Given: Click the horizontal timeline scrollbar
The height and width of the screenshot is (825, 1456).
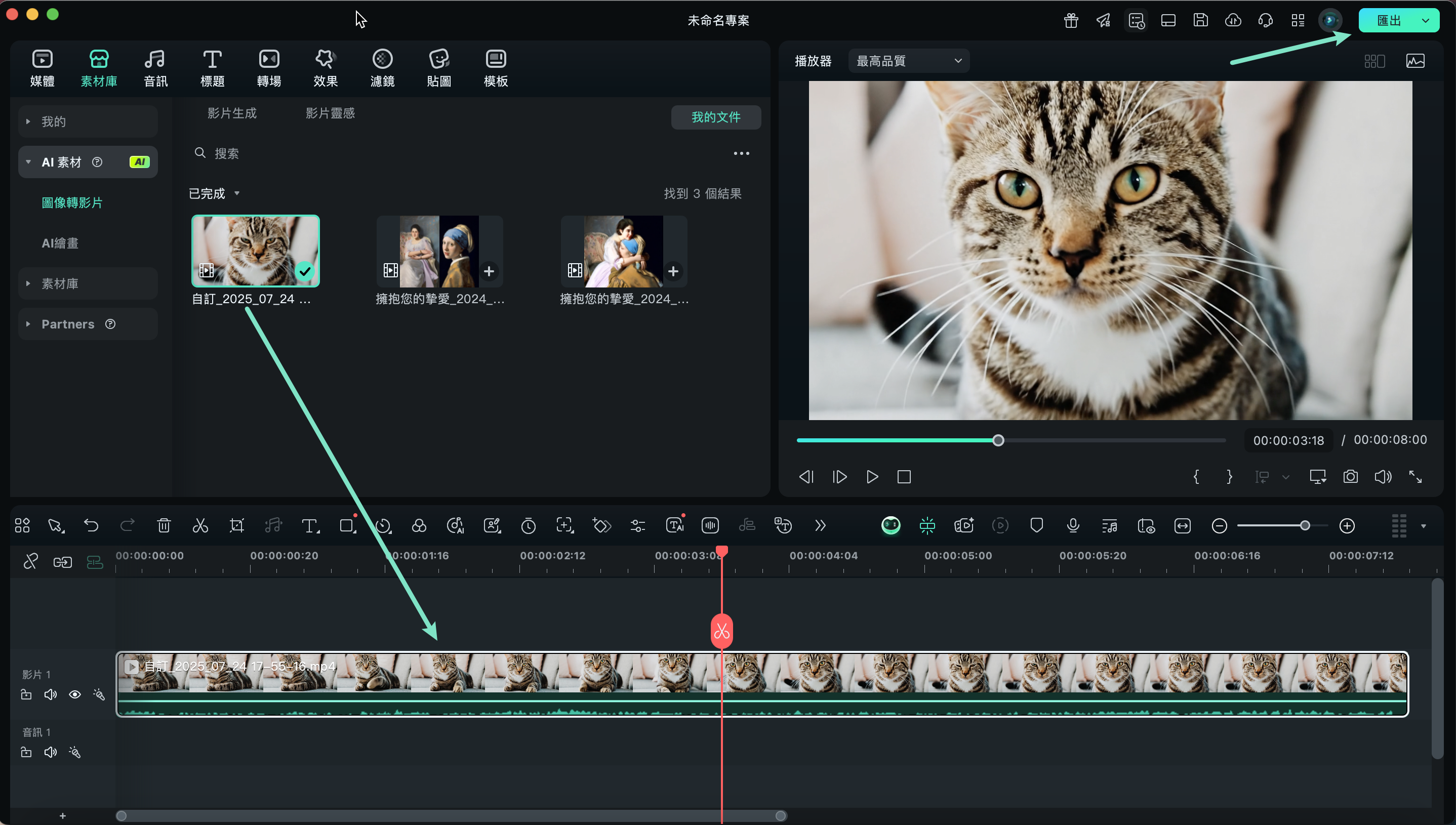Looking at the screenshot, I should pyautogui.click(x=451, y=815).
